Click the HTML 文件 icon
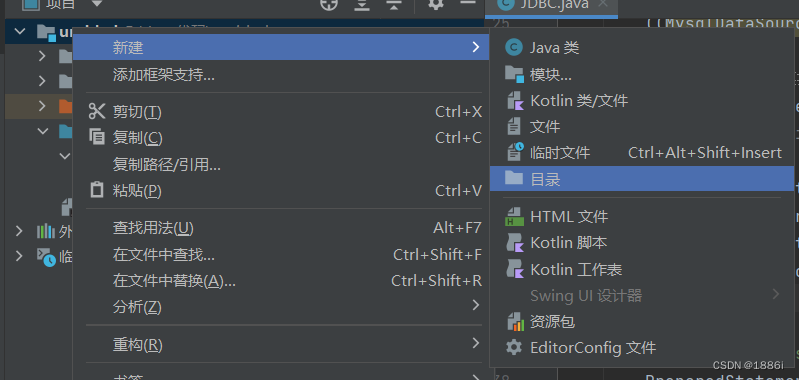799x380 pixels. [x=515, y=216]
